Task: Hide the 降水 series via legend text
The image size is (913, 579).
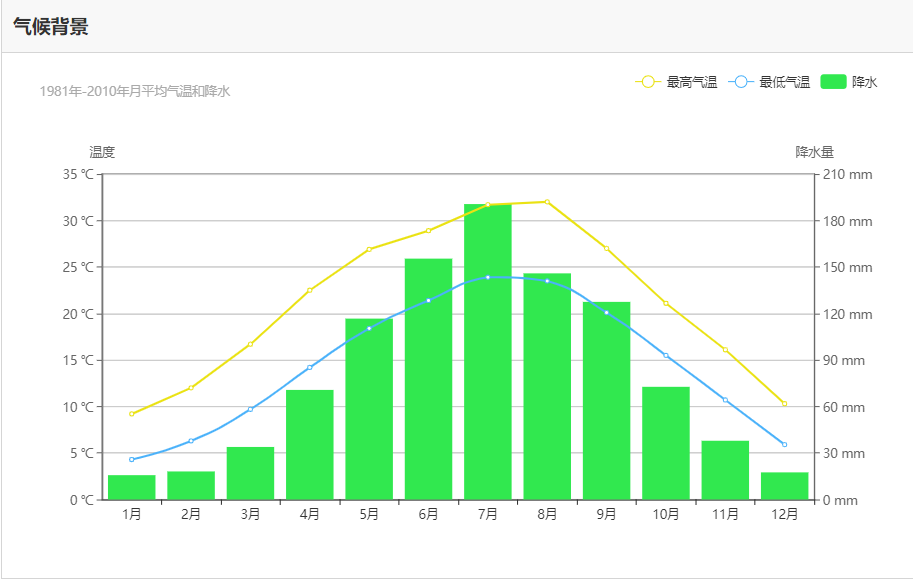Action: pyautogui.click(x=865, y=82)
